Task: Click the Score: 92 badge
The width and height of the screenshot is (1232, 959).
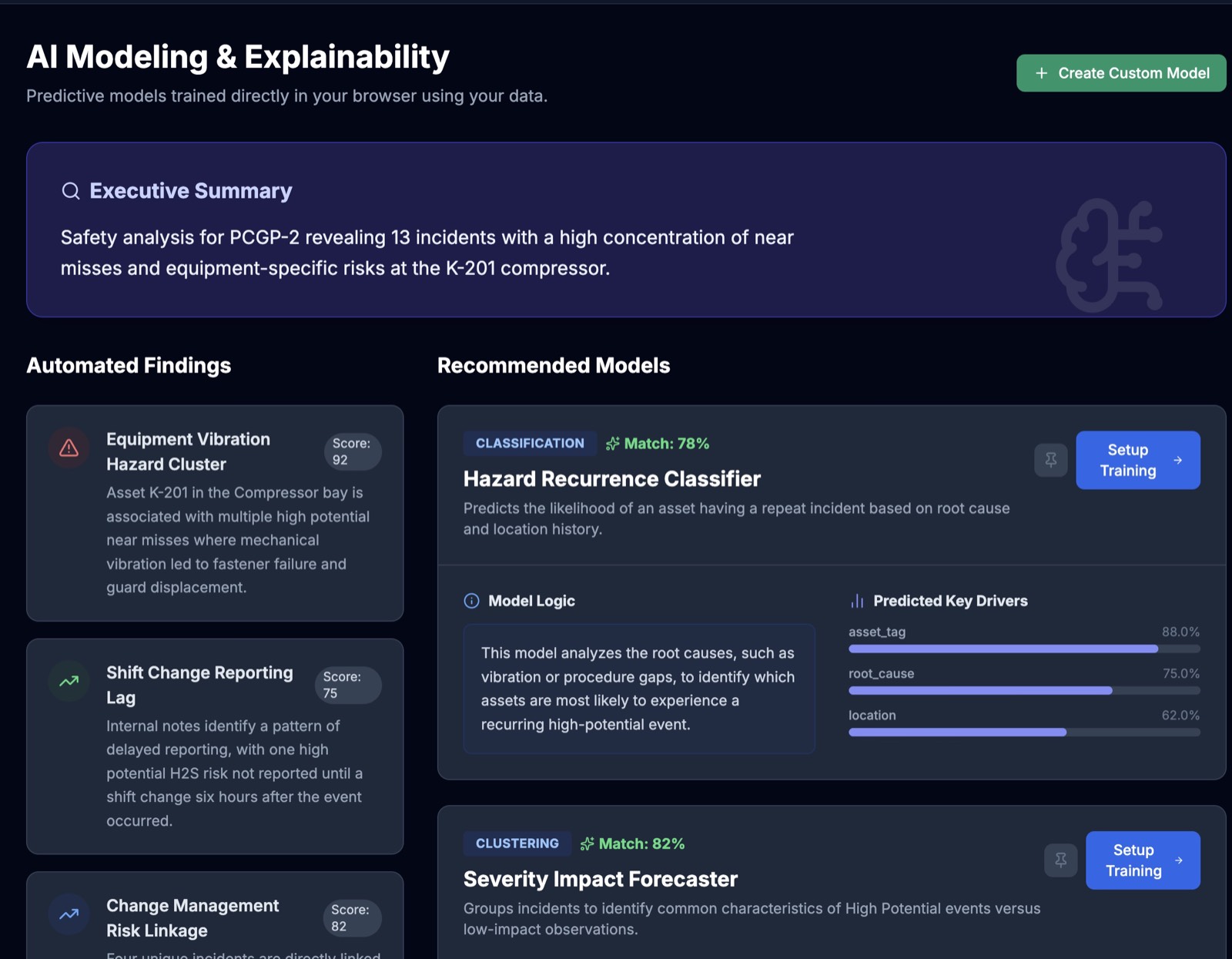Action: point(352,451)
